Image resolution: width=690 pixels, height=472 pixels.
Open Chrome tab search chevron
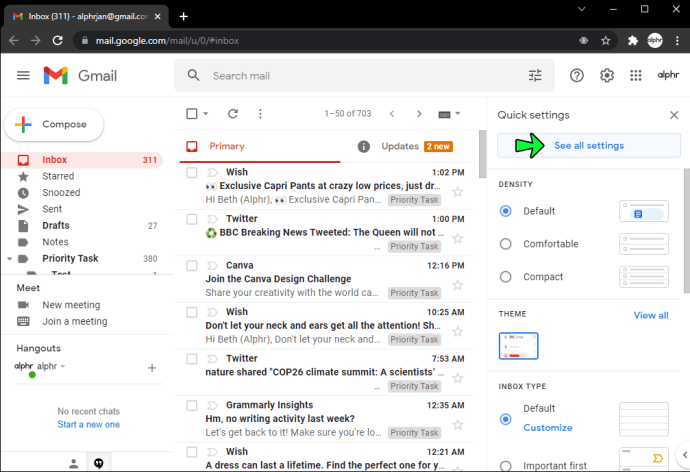click(581, 9)
